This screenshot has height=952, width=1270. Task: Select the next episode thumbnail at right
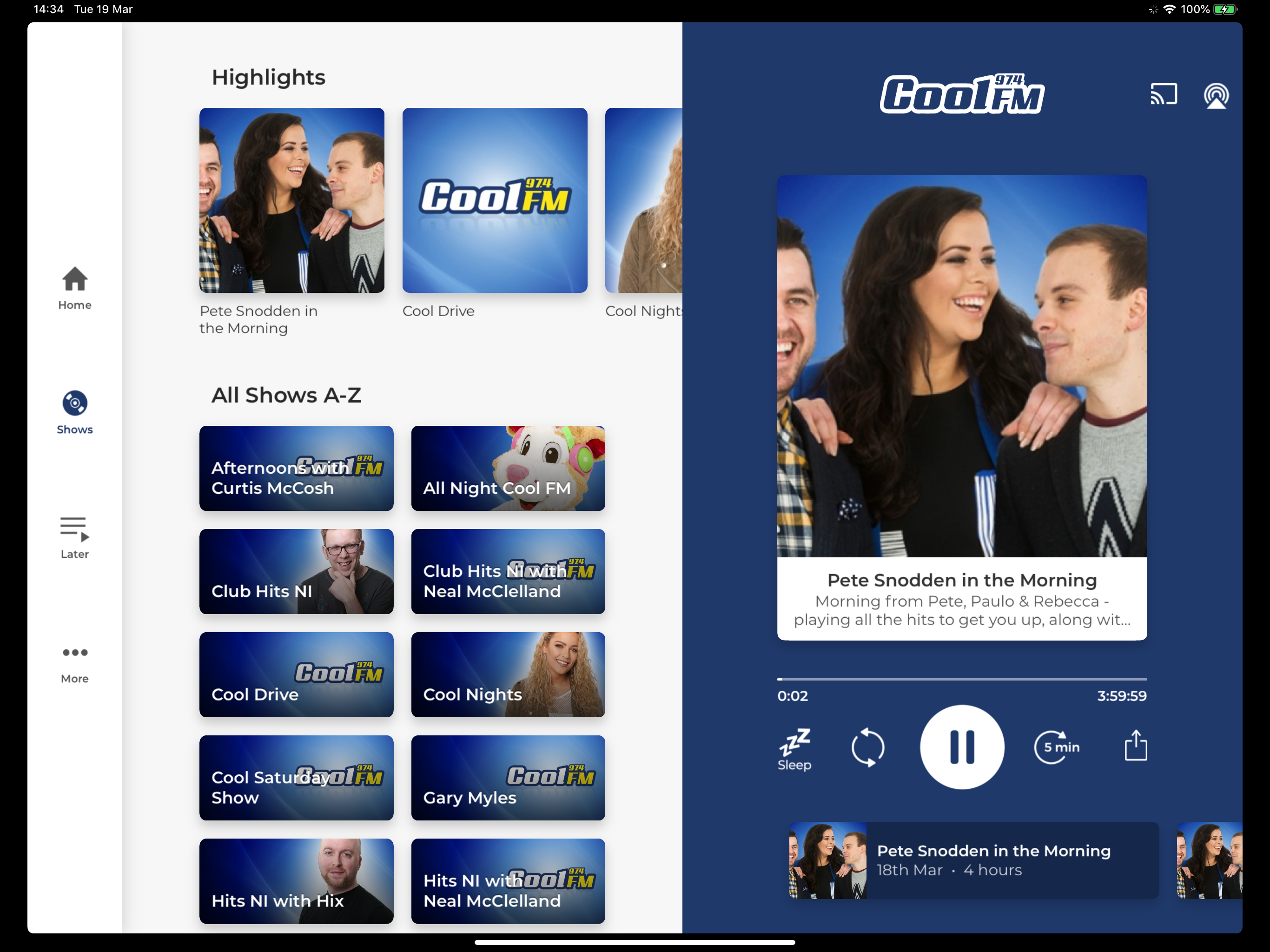click(x=1209, y=860)
